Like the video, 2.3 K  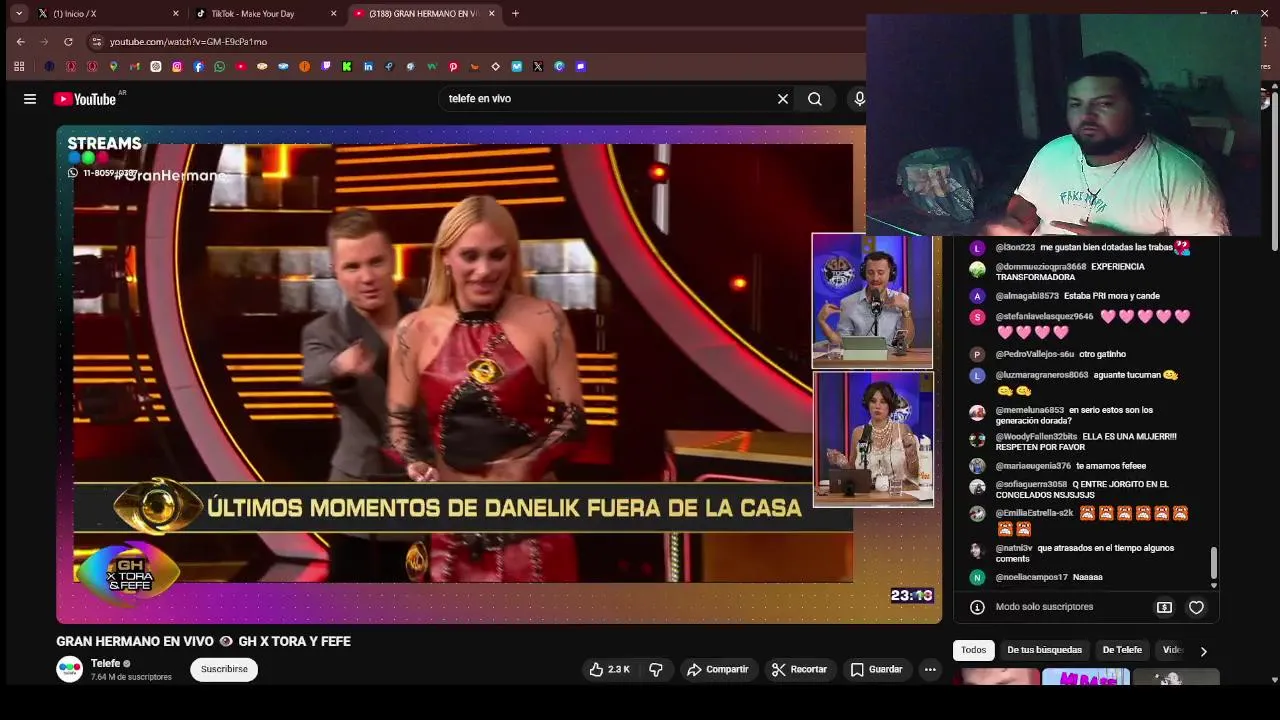click(609, 670)
